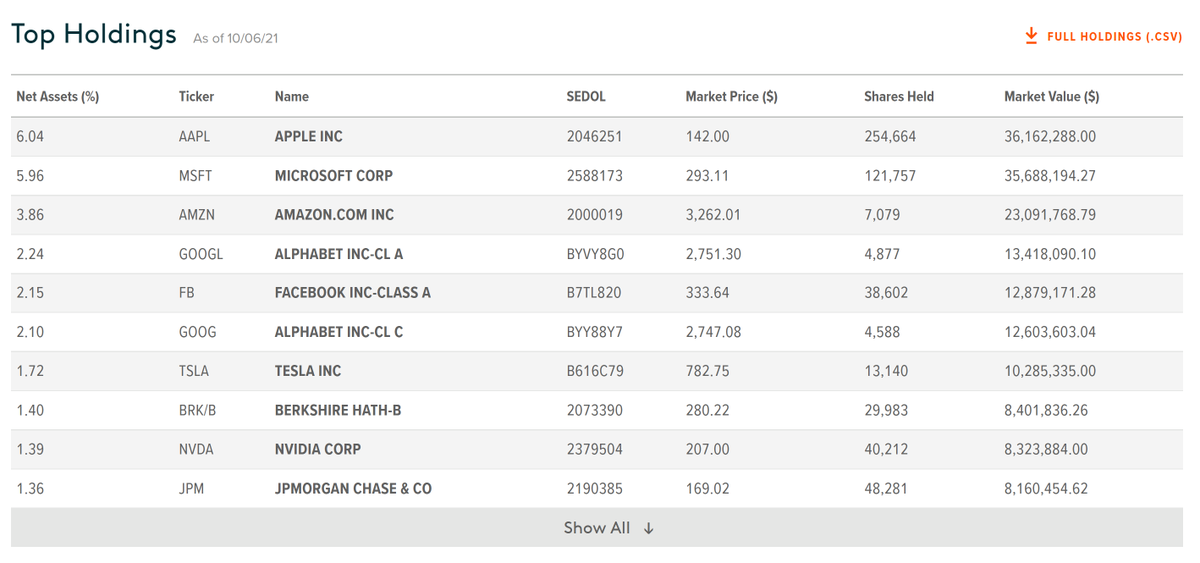The image size is (1200, 563).
Task: Click the GOOGL ticker
Action: (201, 254)
